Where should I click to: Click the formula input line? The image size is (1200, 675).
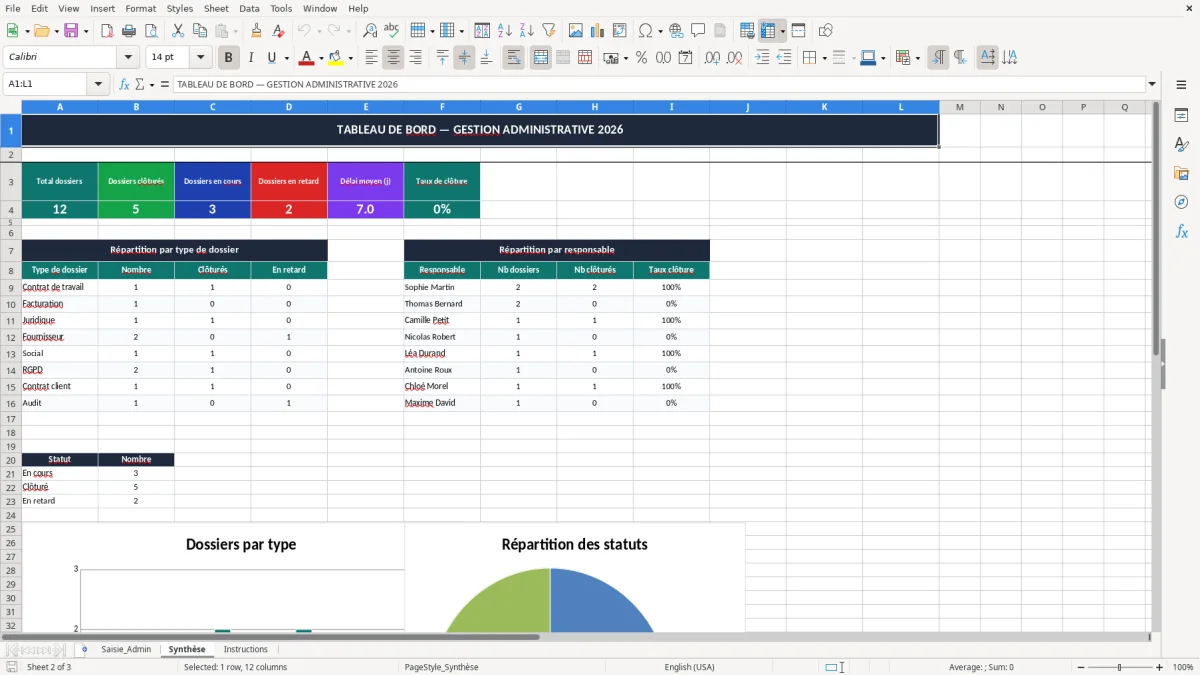tap(658, 84)
